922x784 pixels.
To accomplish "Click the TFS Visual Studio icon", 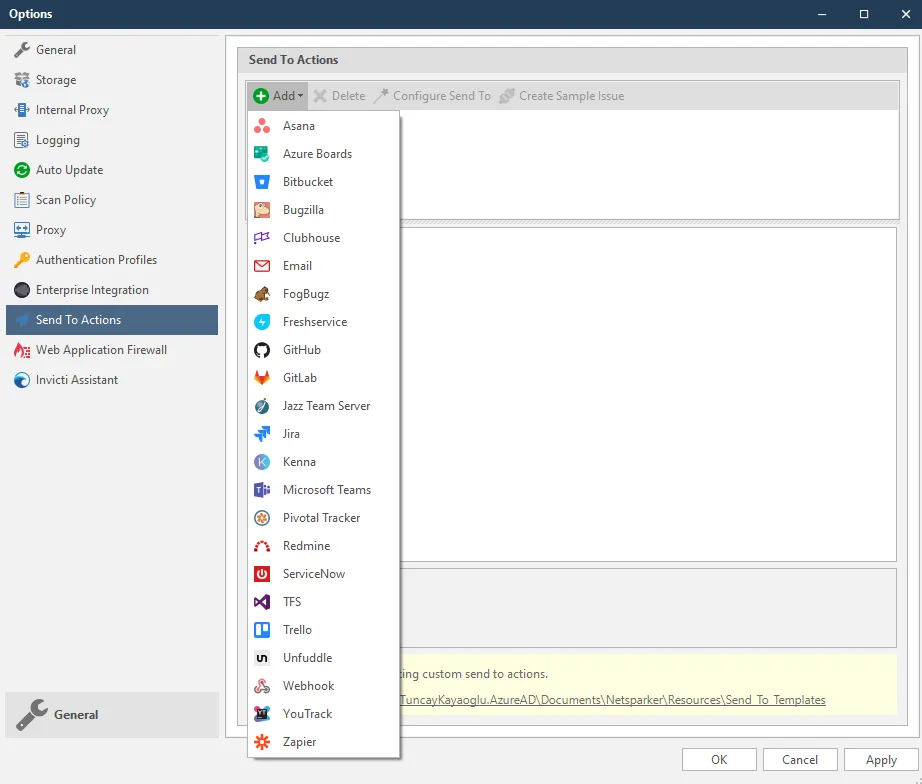I will coord(262,602).
